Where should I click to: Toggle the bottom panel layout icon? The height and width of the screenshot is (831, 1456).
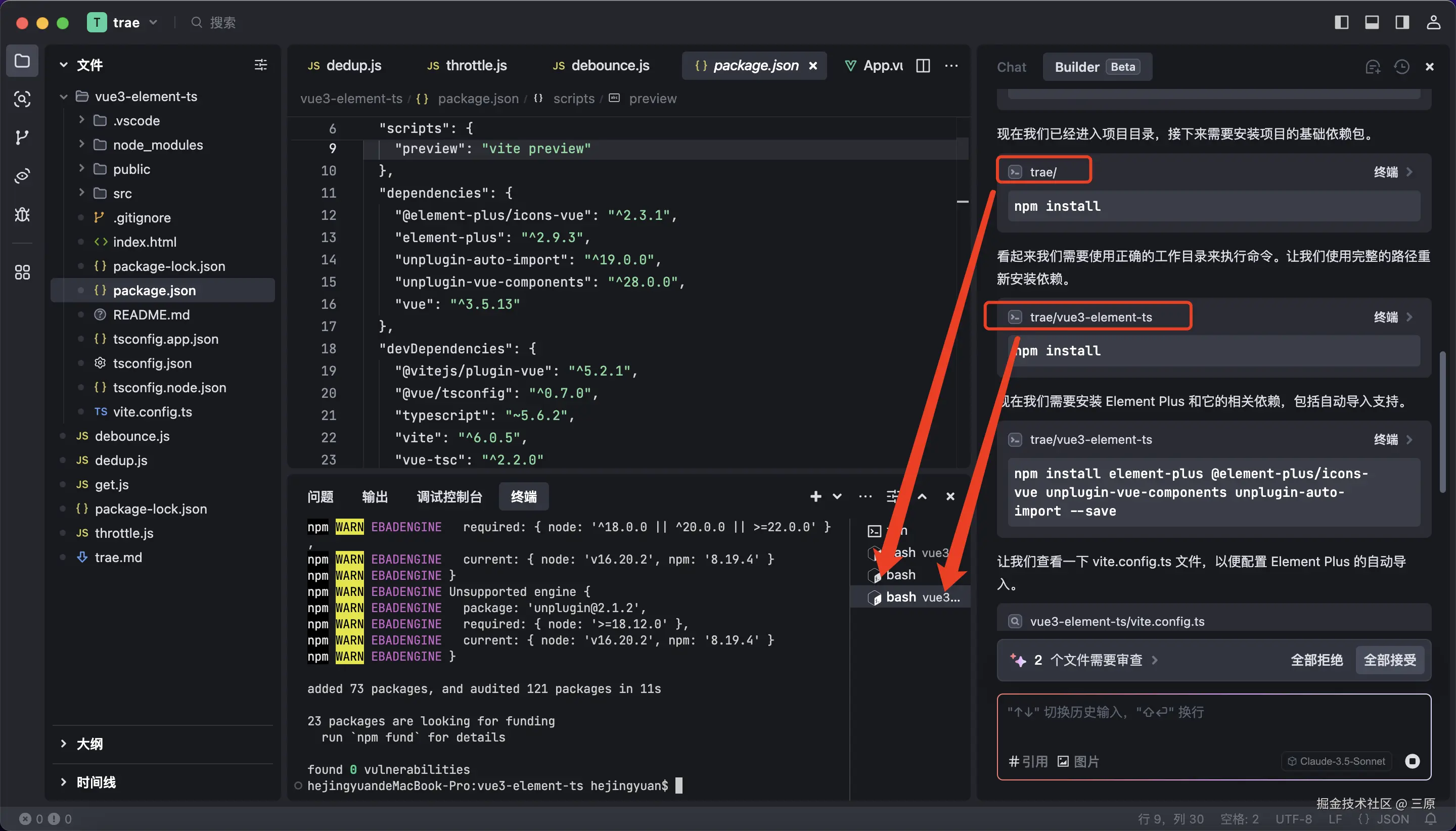(x=1372, y=22)
